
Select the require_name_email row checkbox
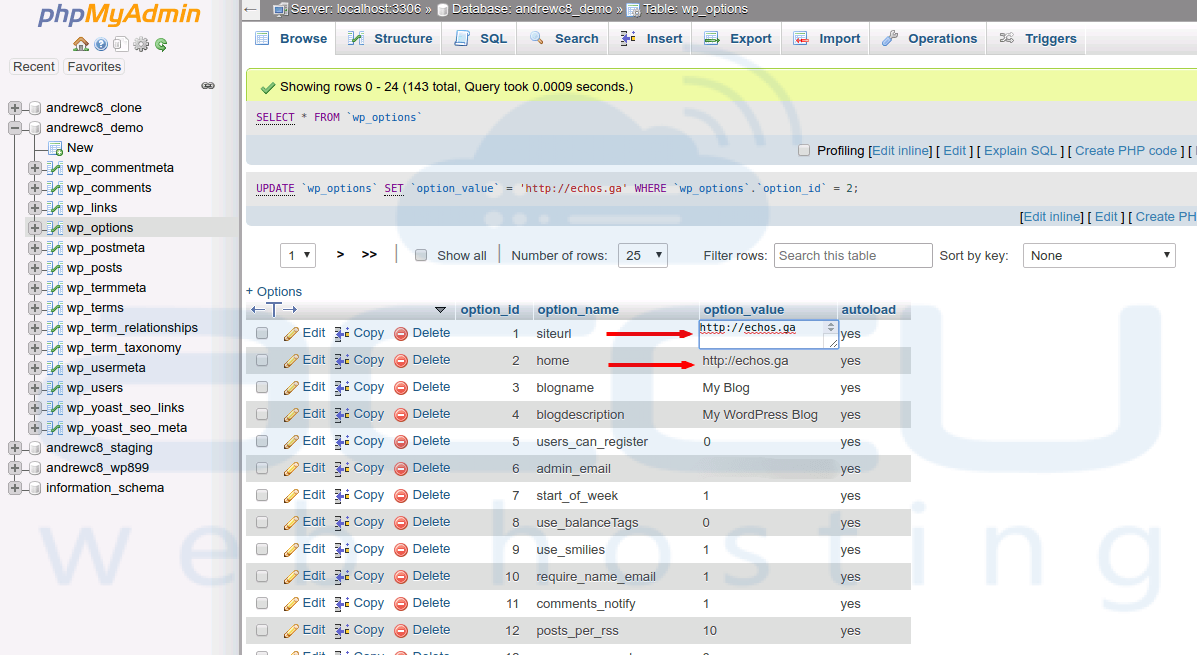pyautogui.click(x=262, y=576)
